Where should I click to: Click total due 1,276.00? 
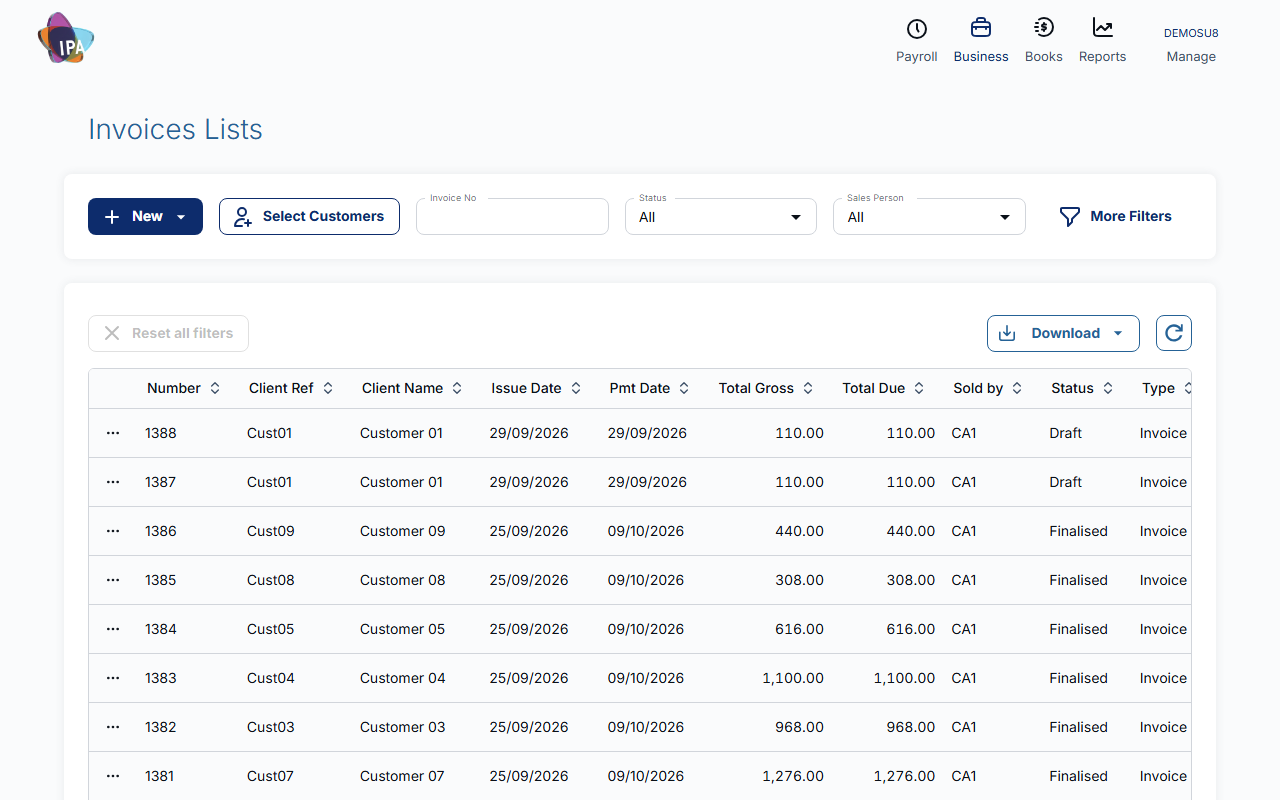[904, 776]
